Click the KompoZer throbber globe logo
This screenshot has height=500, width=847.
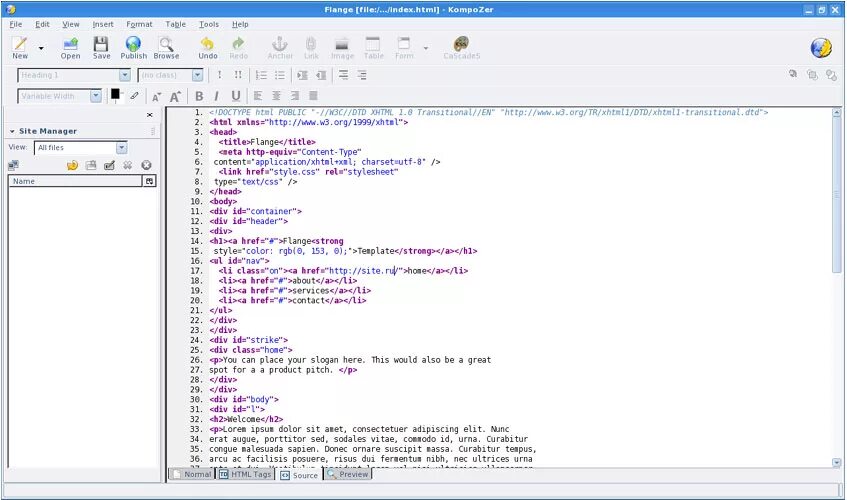(821, 48)
